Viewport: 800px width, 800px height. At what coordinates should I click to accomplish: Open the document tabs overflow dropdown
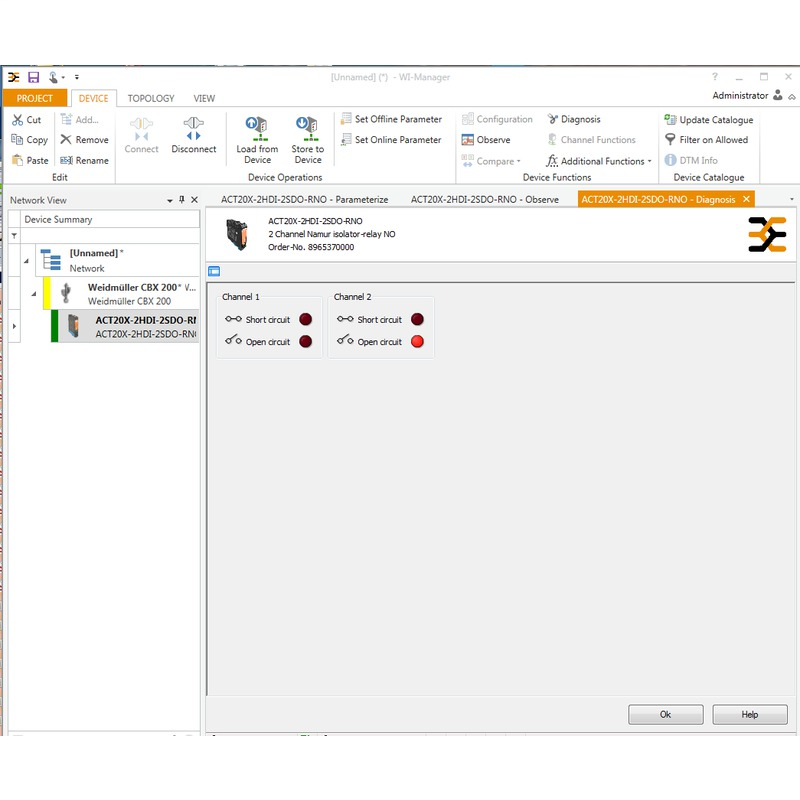point(792,199)
